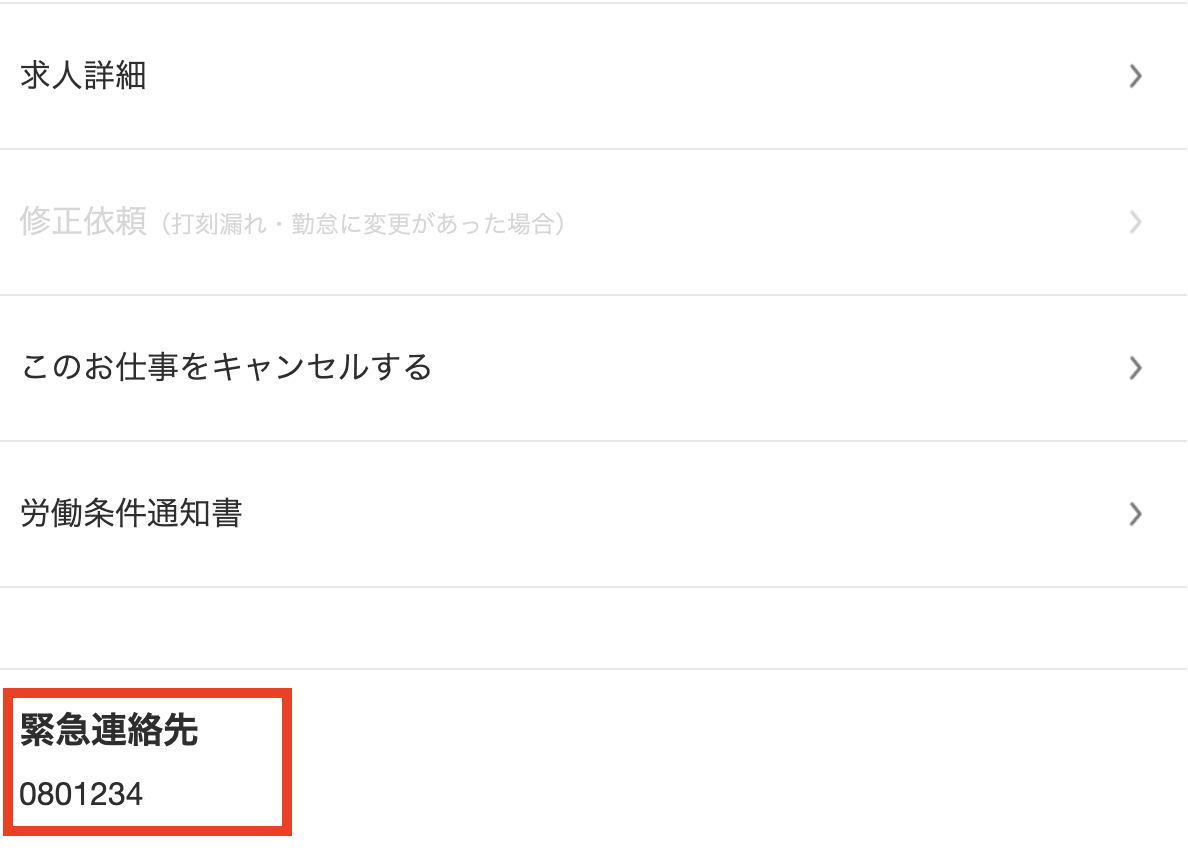Viewport: 1188px width, 860px height.
Task: Click the grayed chevron beside 修正依頼
Action: pyautogui.click(x=1135, y=222)
